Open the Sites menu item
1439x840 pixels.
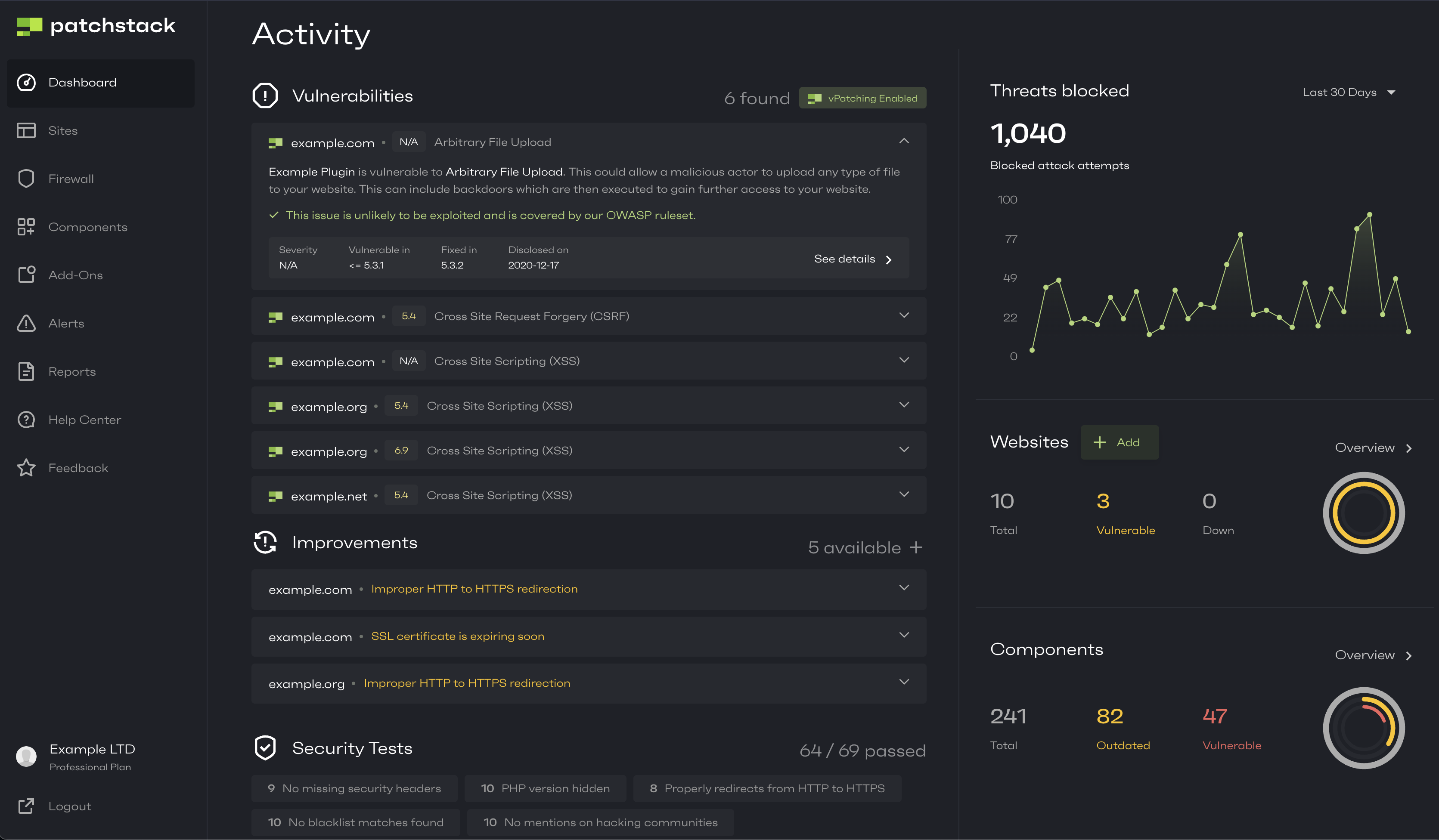point(63,131)
